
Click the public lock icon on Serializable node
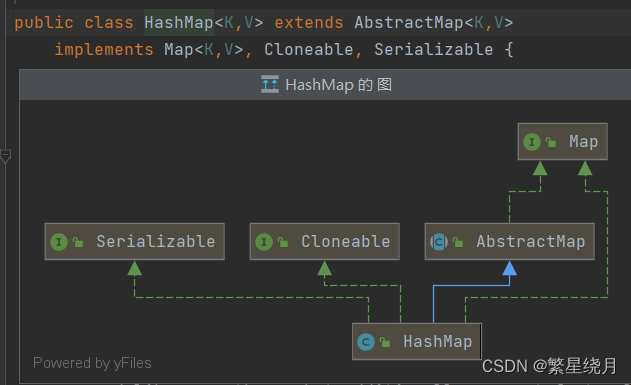[78, 241]
